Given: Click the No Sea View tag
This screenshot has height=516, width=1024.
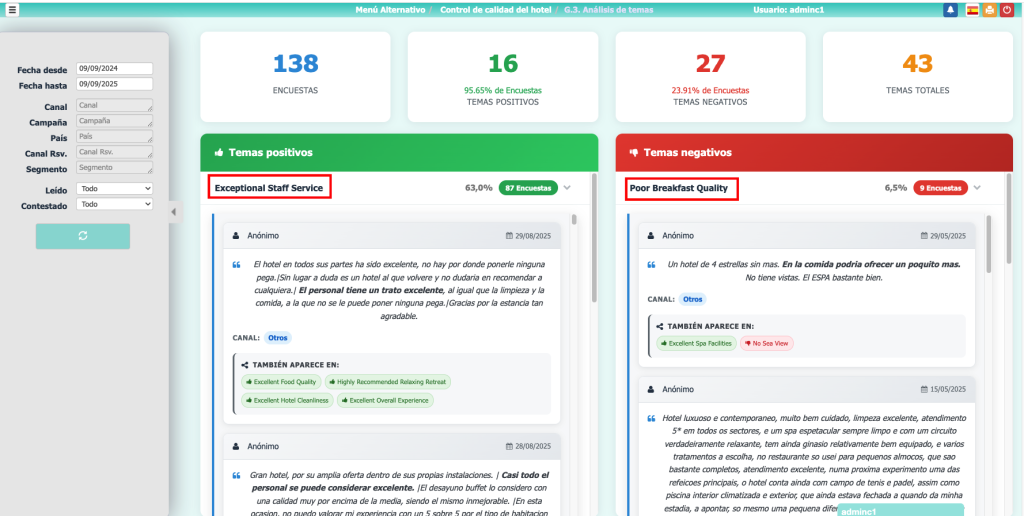Looking at the screenshot, I should [767, 343].
